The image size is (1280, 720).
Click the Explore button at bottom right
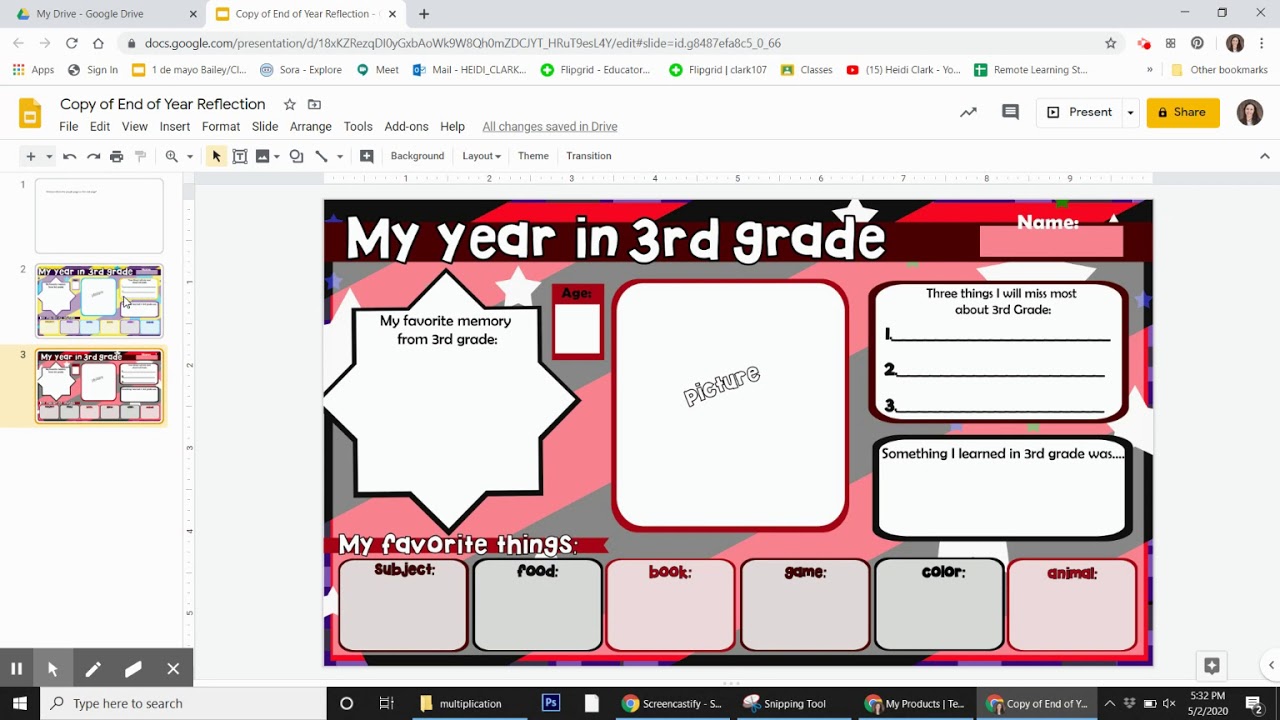(x=1211, y=665)
